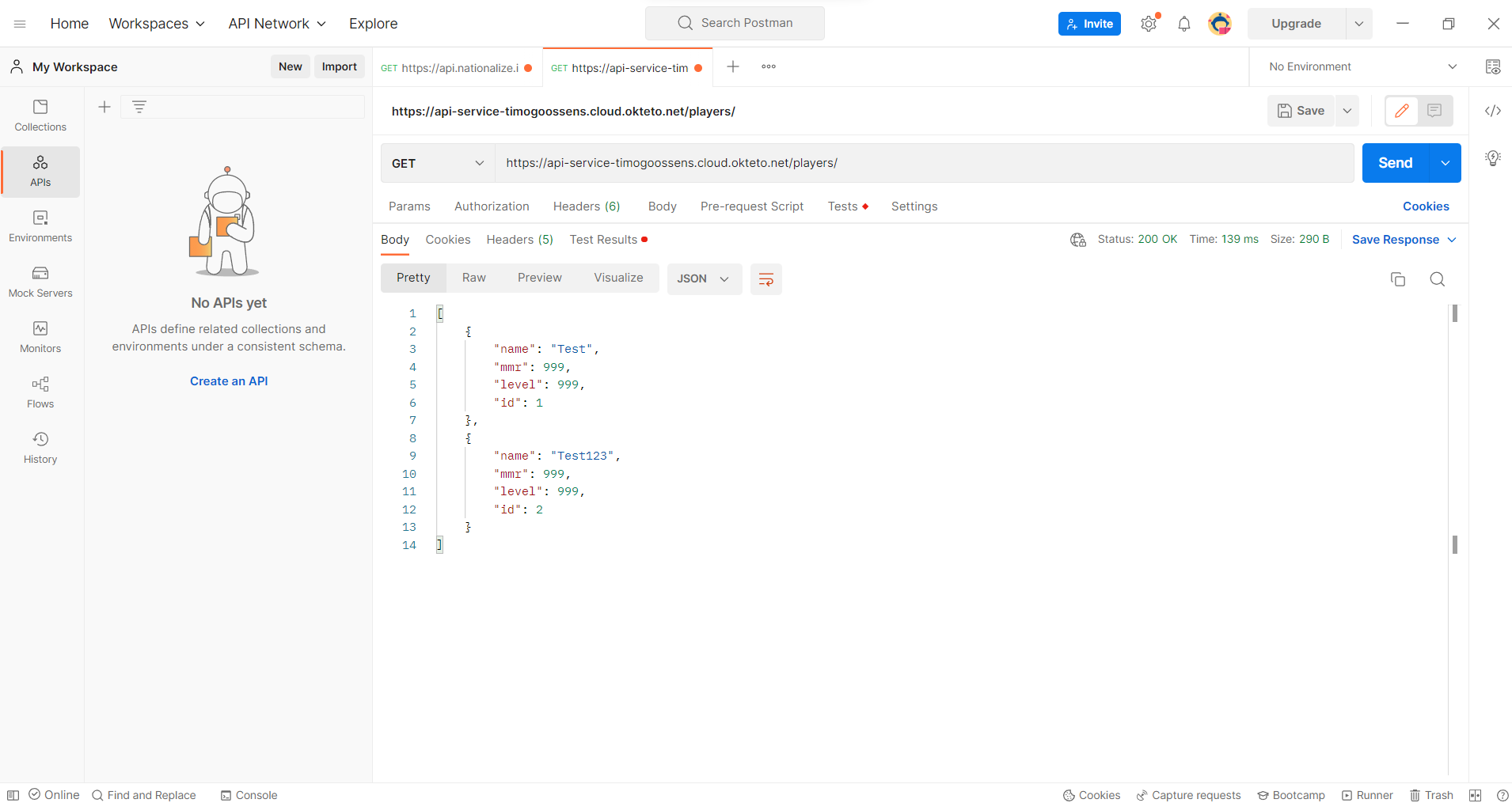Viewport: 1512px width, 803px height.
Task: Open Mock Servers in the sidebar
Action: coord(40,282)
